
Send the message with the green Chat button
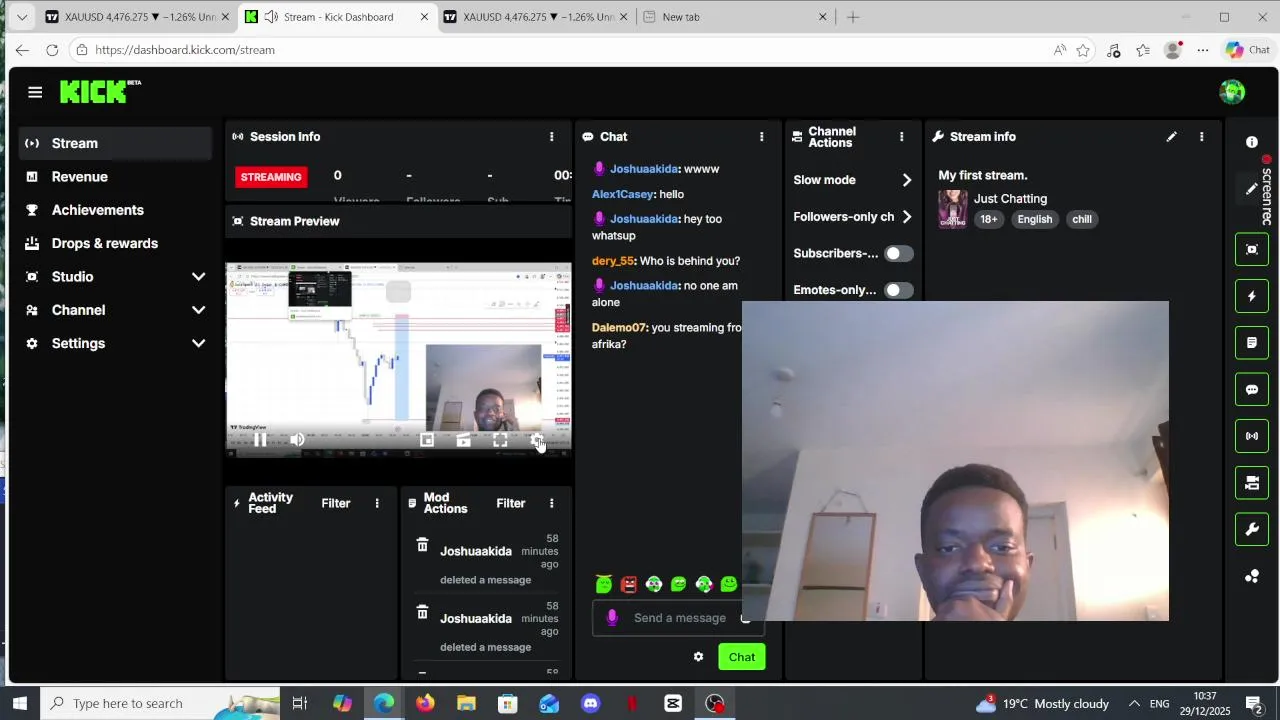(x=742, y=657)
